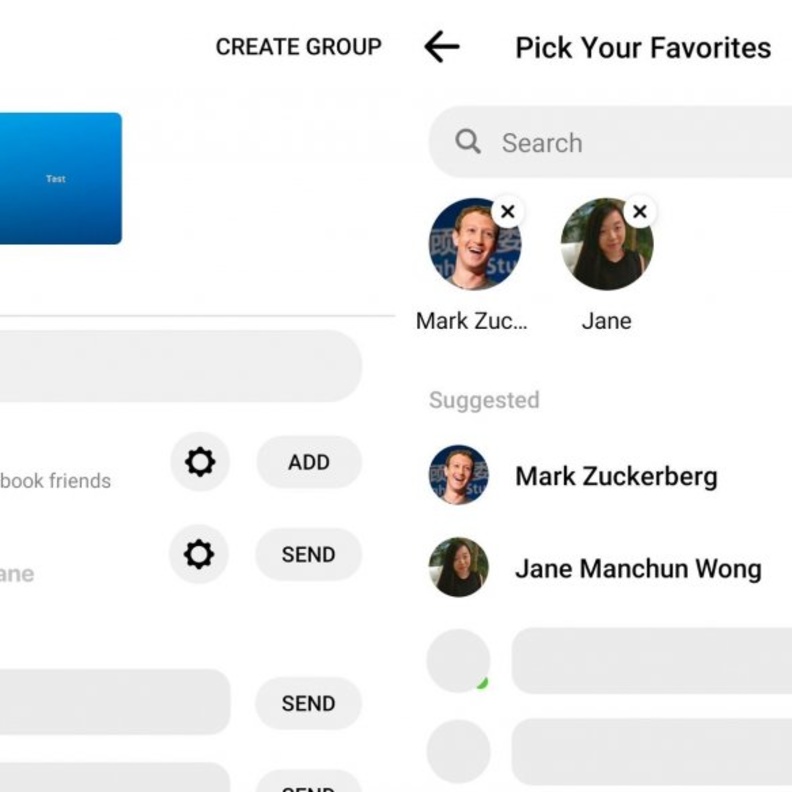Click Jane Manchun Wong's avatar in Suggested
792x792 pixels.
[x=459, y=568]
